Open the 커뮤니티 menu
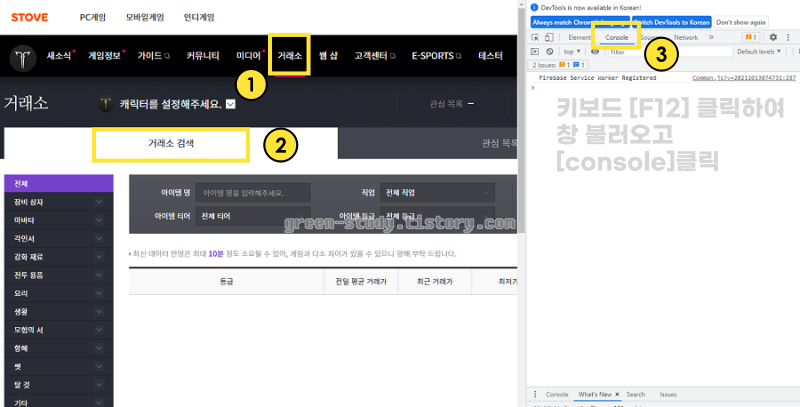 203,56
